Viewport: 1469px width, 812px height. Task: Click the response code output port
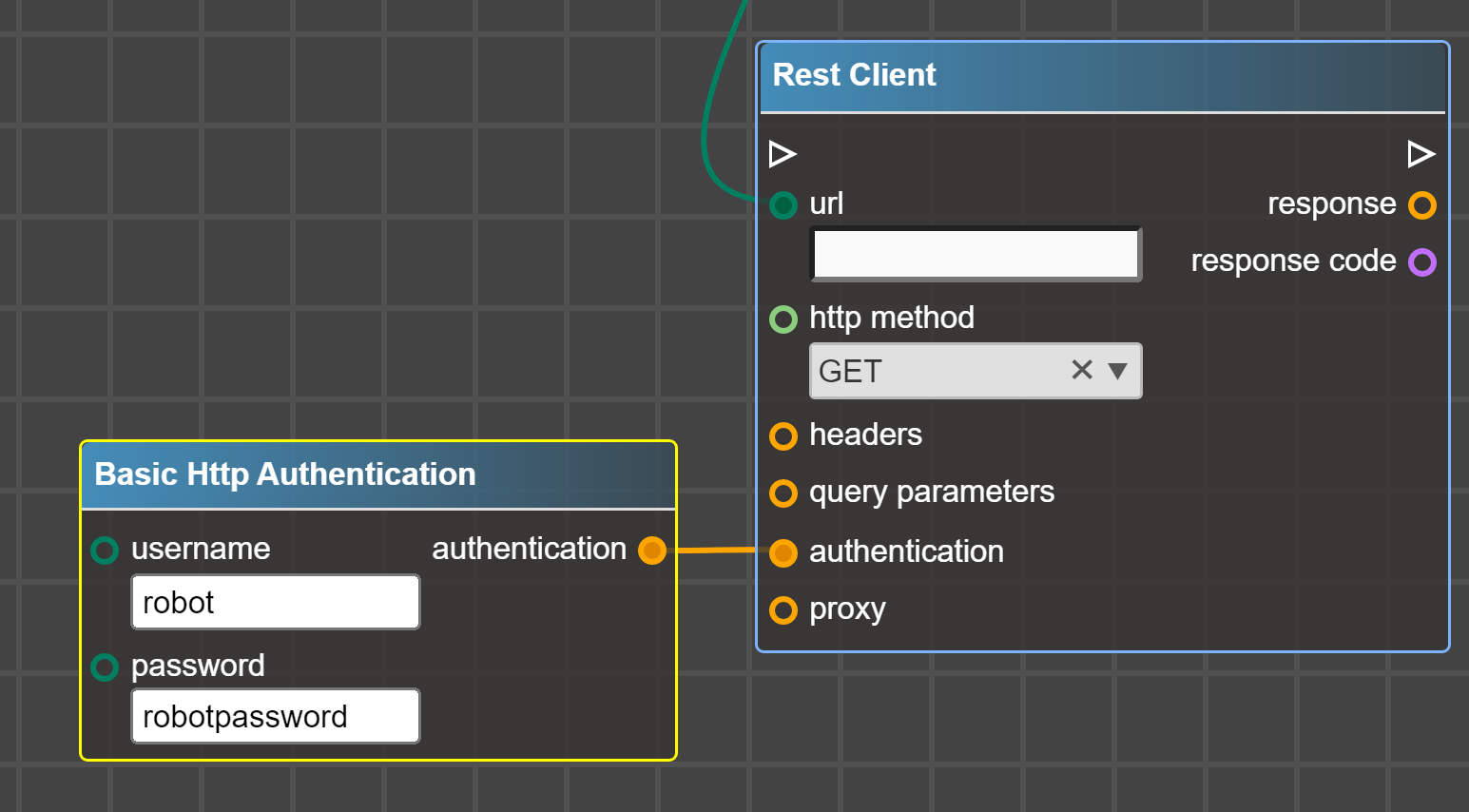tap(1421, 261)
